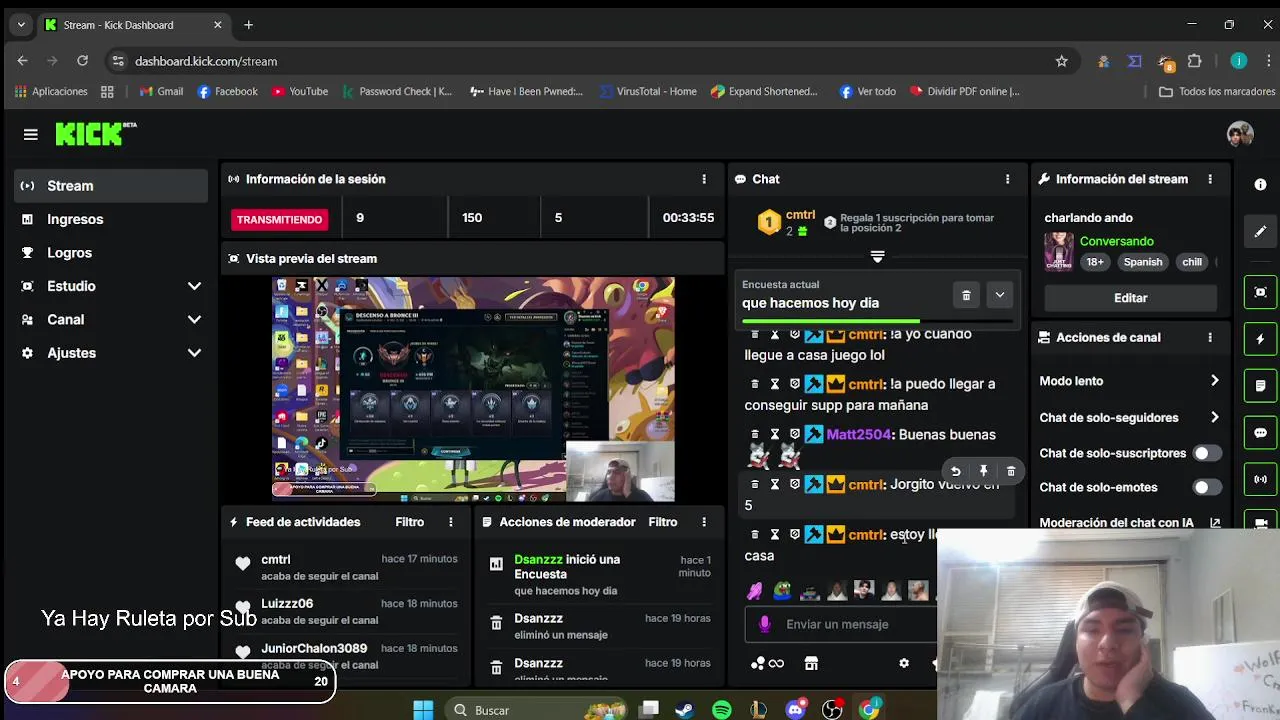
Task: Toggle Chat de solo-emotes switch
Action: click(x=1207, y=487)
